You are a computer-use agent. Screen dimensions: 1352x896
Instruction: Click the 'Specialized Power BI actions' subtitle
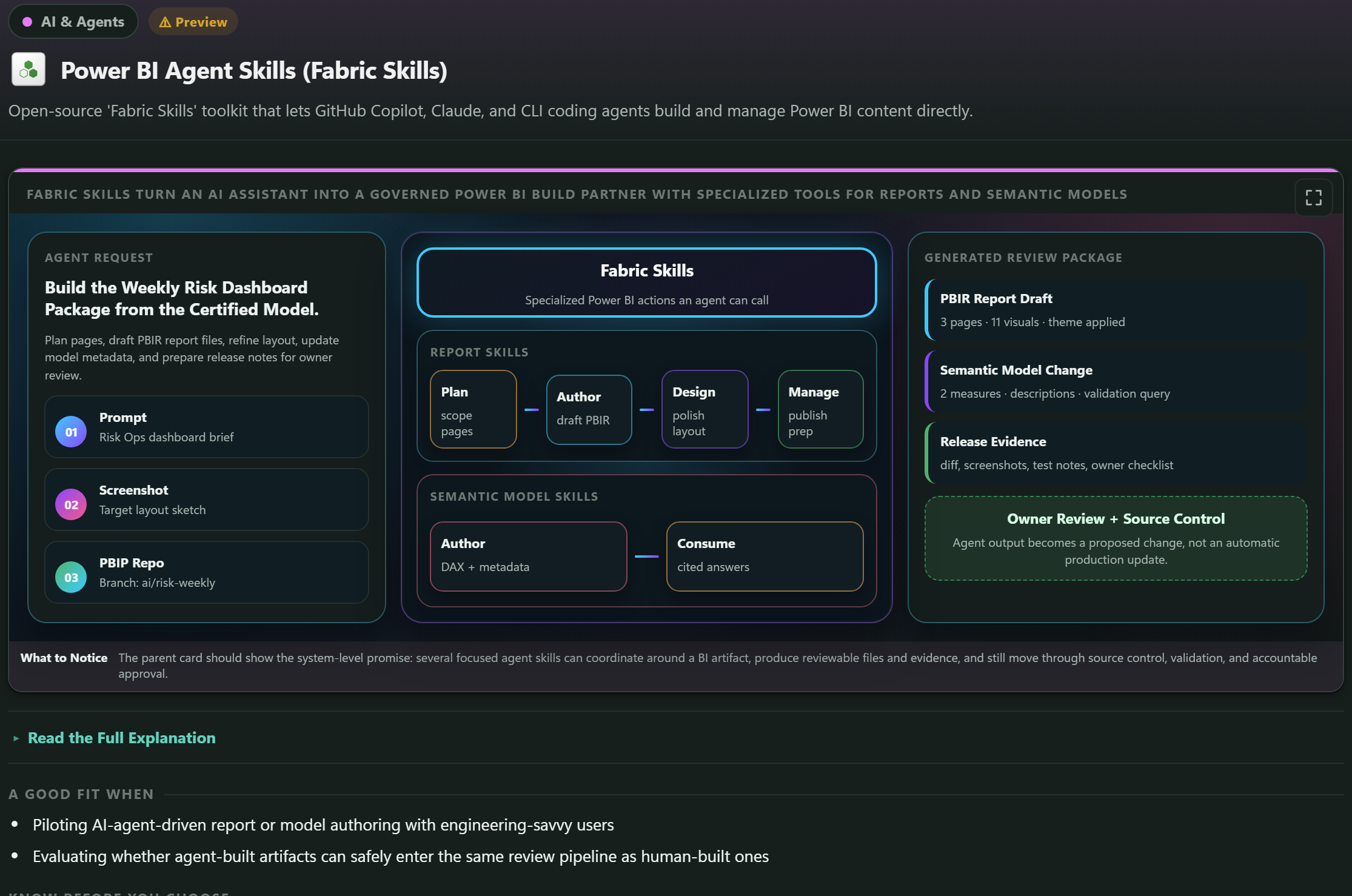click(646, 300)
